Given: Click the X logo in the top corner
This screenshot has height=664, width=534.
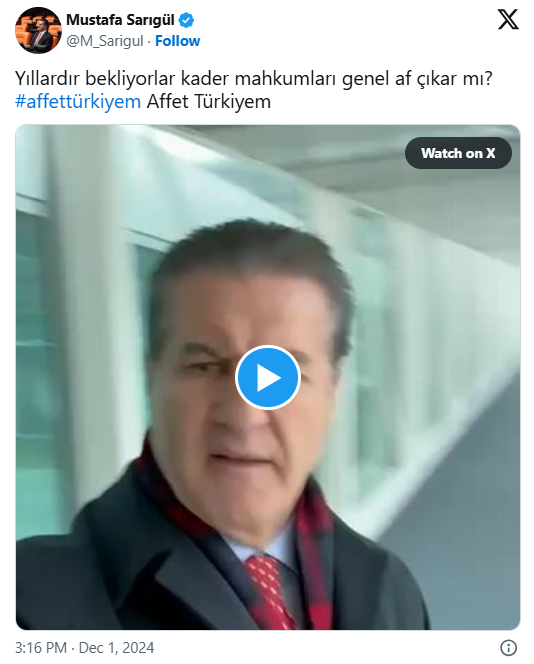Looking at the screenshot, I should click(508, 20).
